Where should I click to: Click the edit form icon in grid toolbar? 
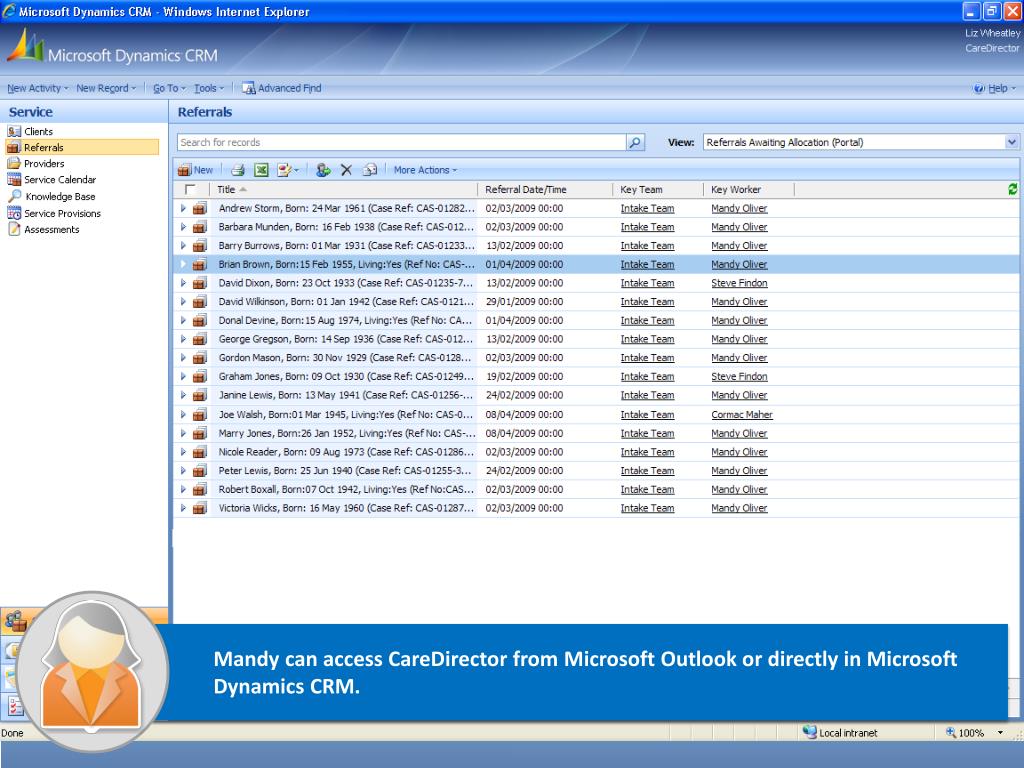(x=284, y=170)
